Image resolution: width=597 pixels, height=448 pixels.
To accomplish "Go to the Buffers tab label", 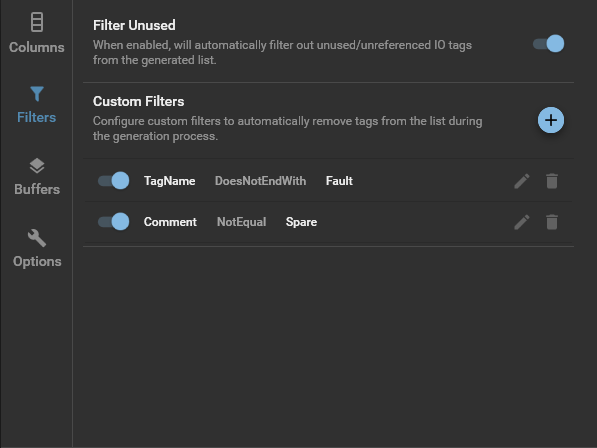I will [x=37, y=189].
